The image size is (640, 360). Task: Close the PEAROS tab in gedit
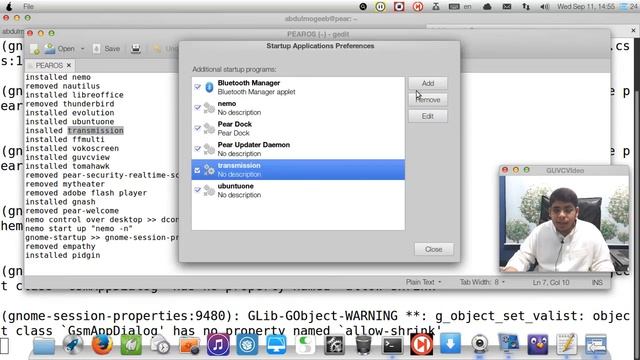click(x=69, y=65)
